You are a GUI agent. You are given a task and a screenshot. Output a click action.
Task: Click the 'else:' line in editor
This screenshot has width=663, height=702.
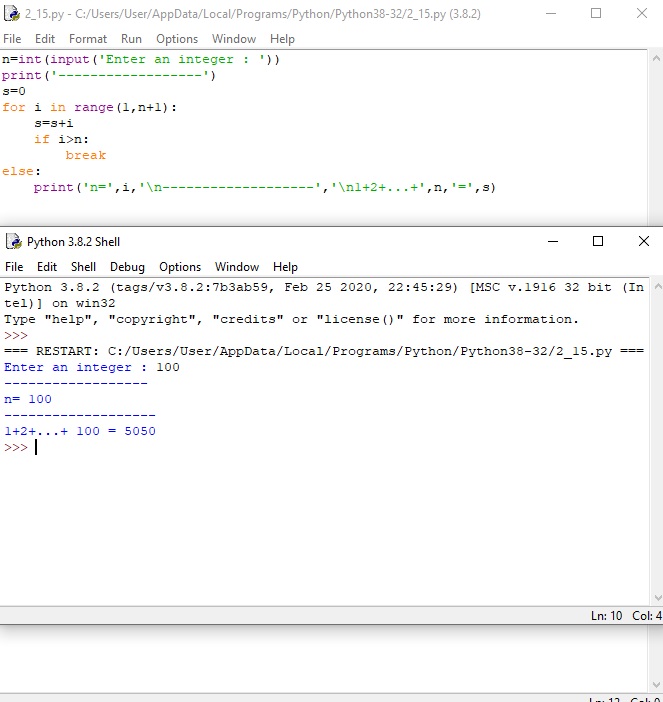click(x=21, y=171)
